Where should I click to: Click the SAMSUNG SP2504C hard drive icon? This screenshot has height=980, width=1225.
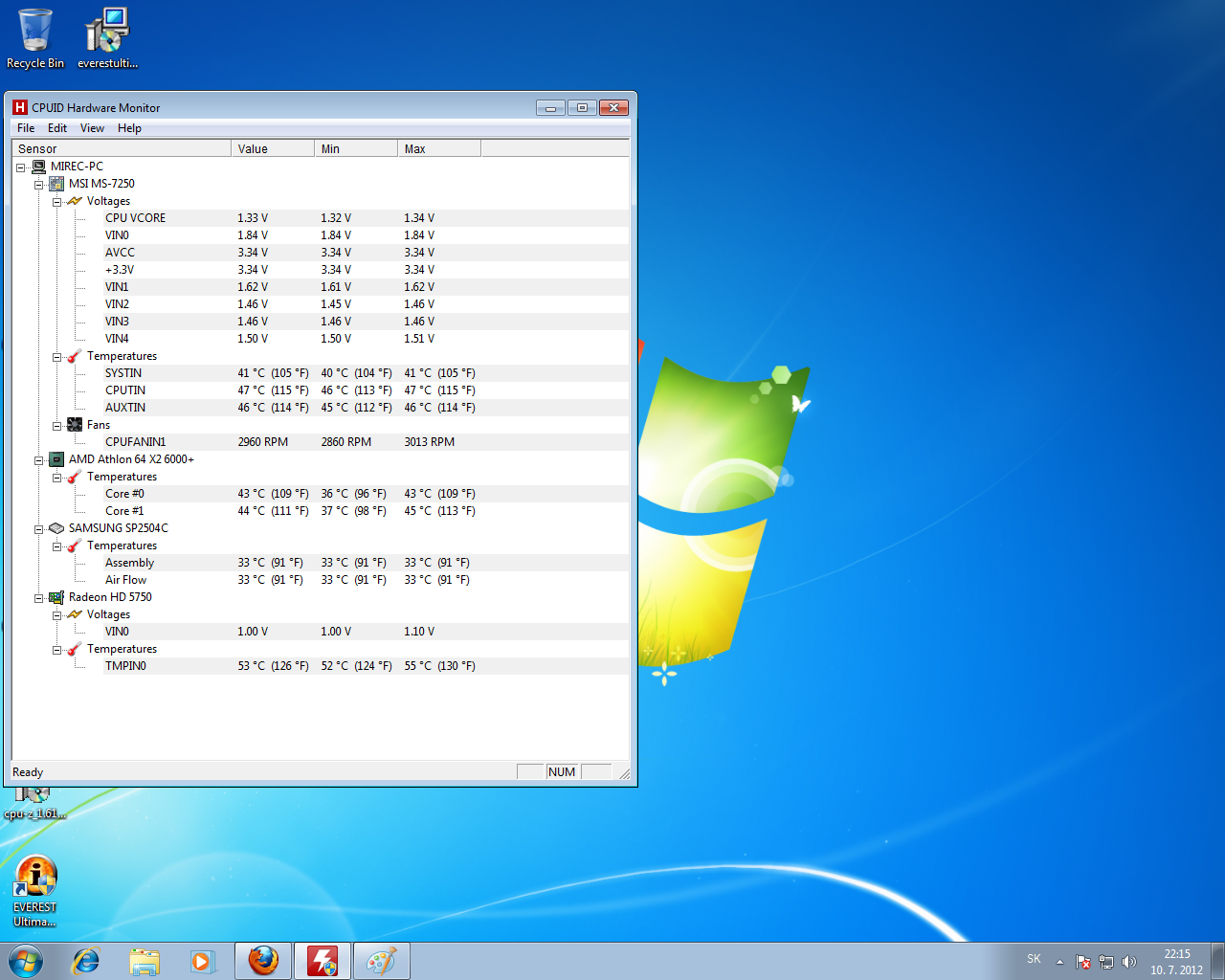tap(56, 528)
